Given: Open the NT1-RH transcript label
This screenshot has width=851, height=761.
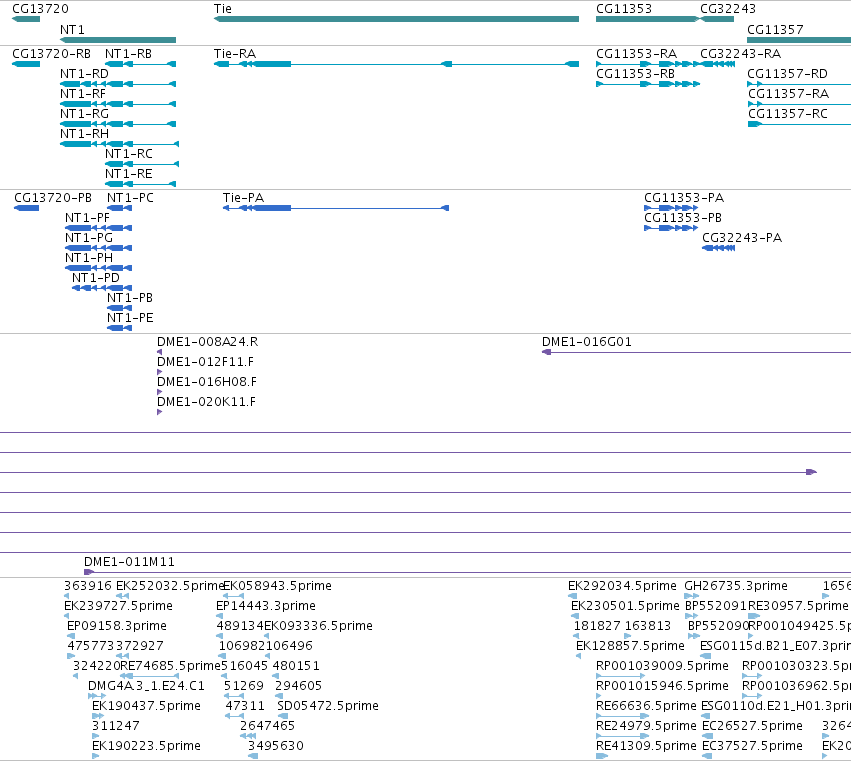Looking at the screenshot, I should (x=84, y=134).
